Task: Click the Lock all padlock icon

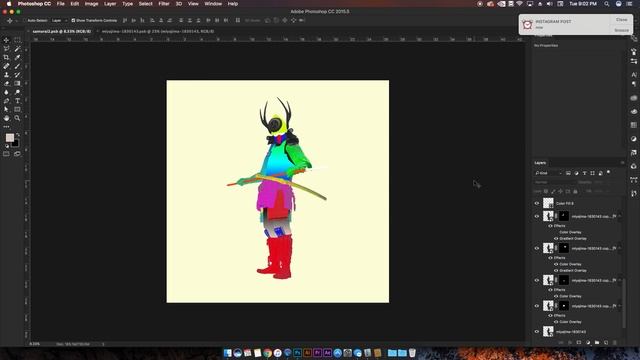Action: click(576, 191)
